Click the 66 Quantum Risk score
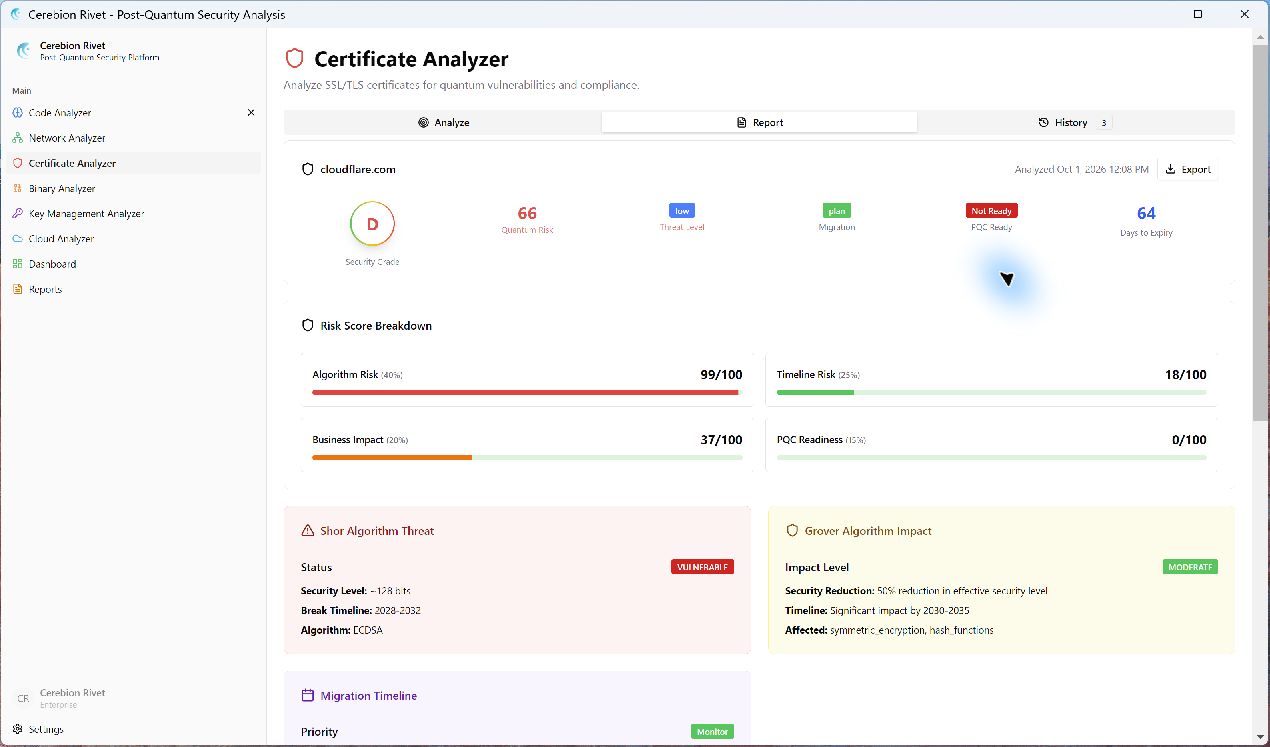This screenshot has height=747, width=1270. point(527,213)
